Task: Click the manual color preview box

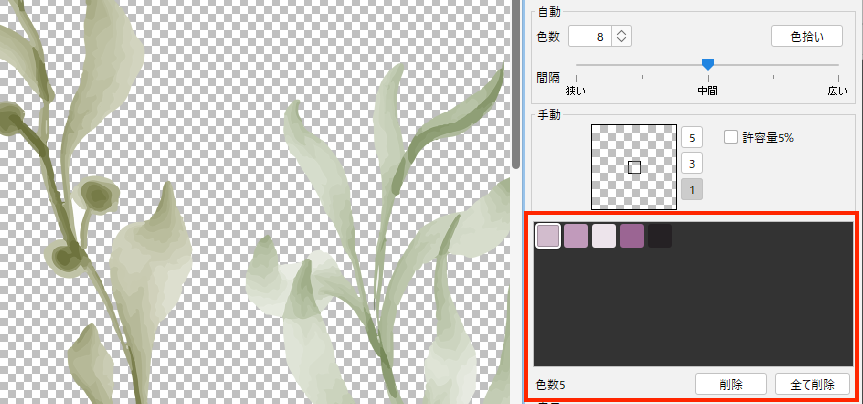Action: point(634,167)
